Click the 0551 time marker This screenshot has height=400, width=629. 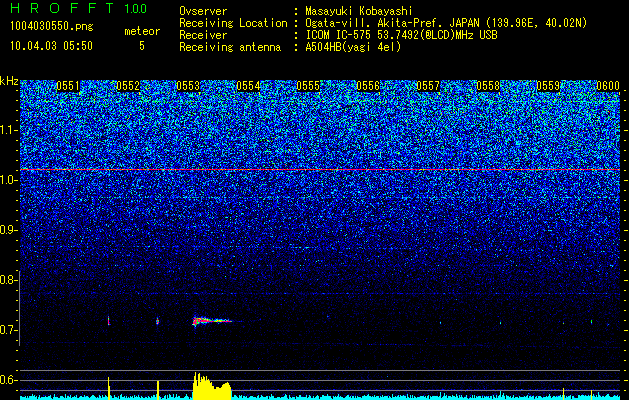68,86
